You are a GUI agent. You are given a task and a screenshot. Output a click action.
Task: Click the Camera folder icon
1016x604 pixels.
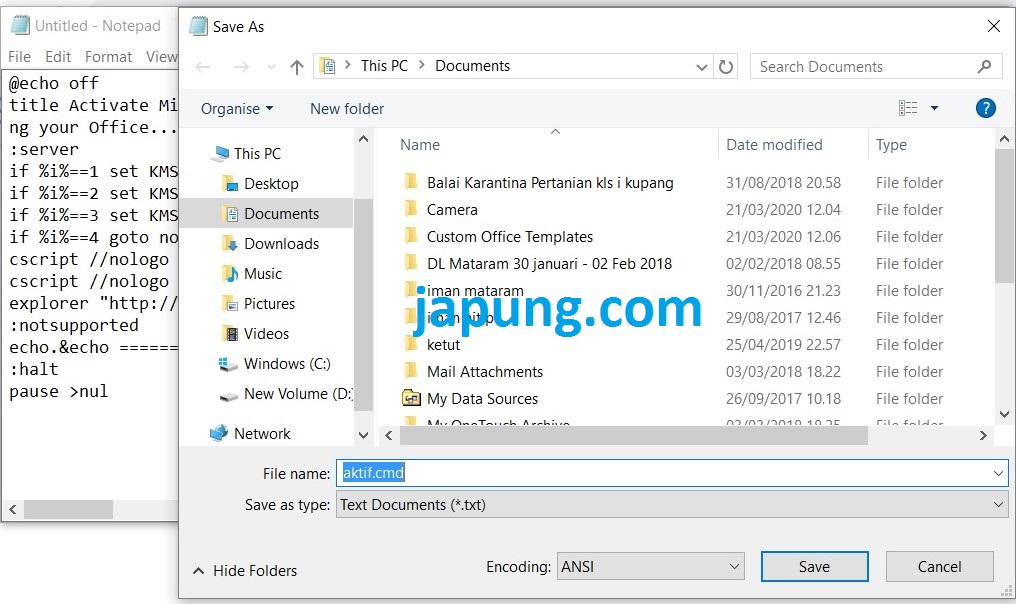[x=411, y=209]
